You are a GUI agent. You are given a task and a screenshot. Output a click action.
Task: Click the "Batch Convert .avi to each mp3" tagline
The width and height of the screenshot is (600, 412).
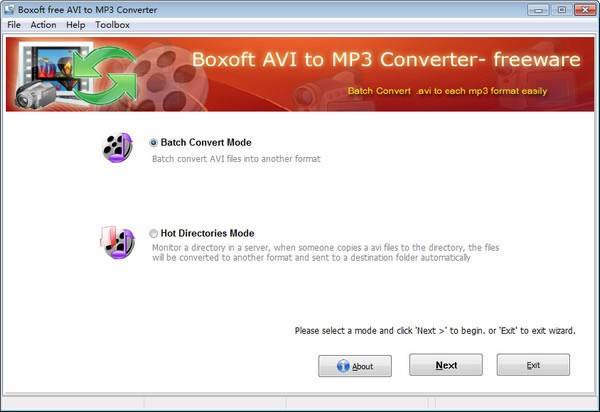click(x=447, y=91)
